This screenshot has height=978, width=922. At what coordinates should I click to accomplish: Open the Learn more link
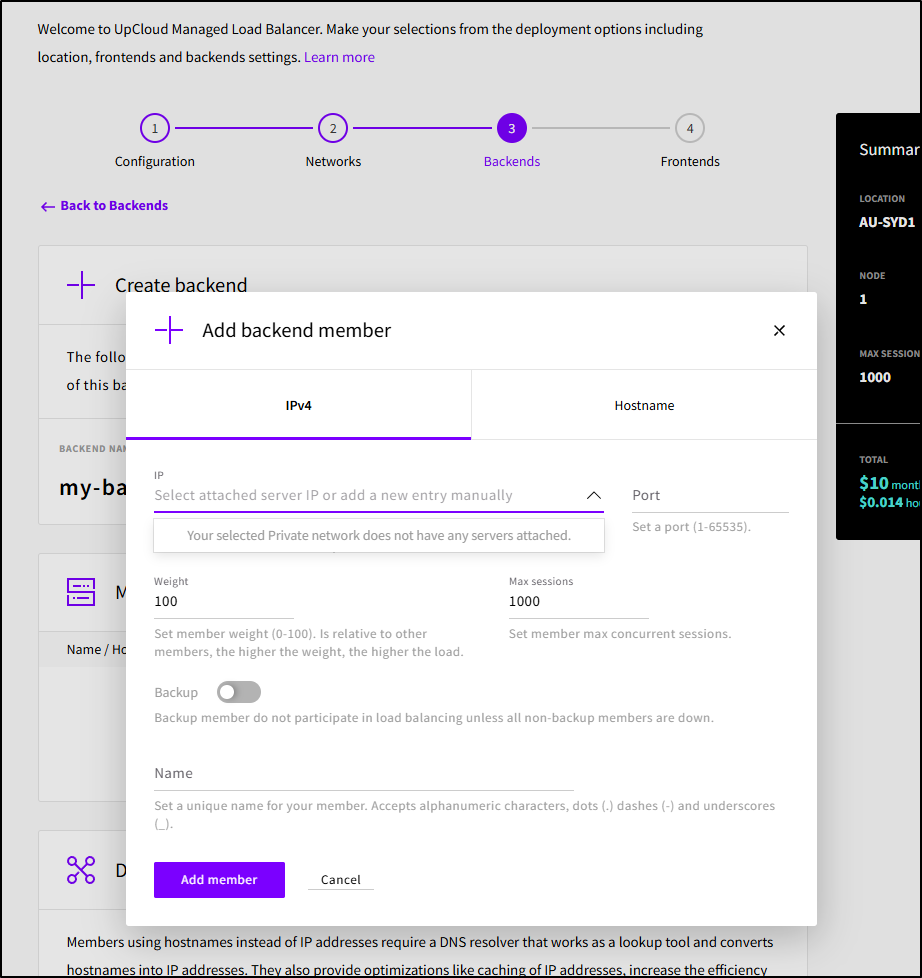(x=339, y=57)
